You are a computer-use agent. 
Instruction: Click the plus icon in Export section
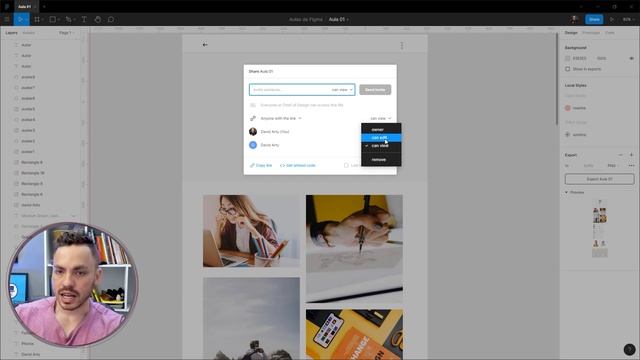pyautogui.click(x=631, y=155)
